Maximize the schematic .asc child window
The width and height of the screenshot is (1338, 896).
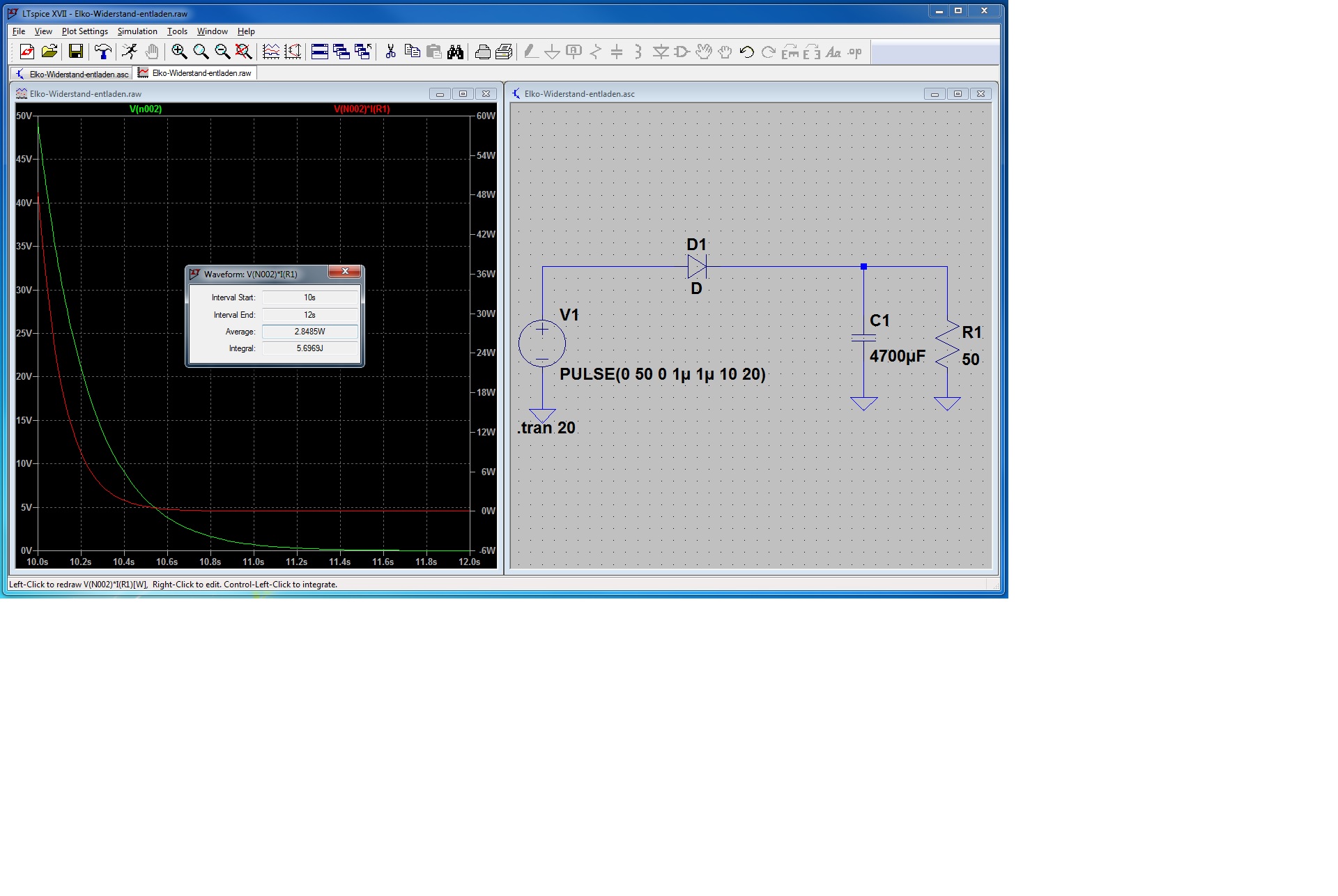[x=958, y=94]
